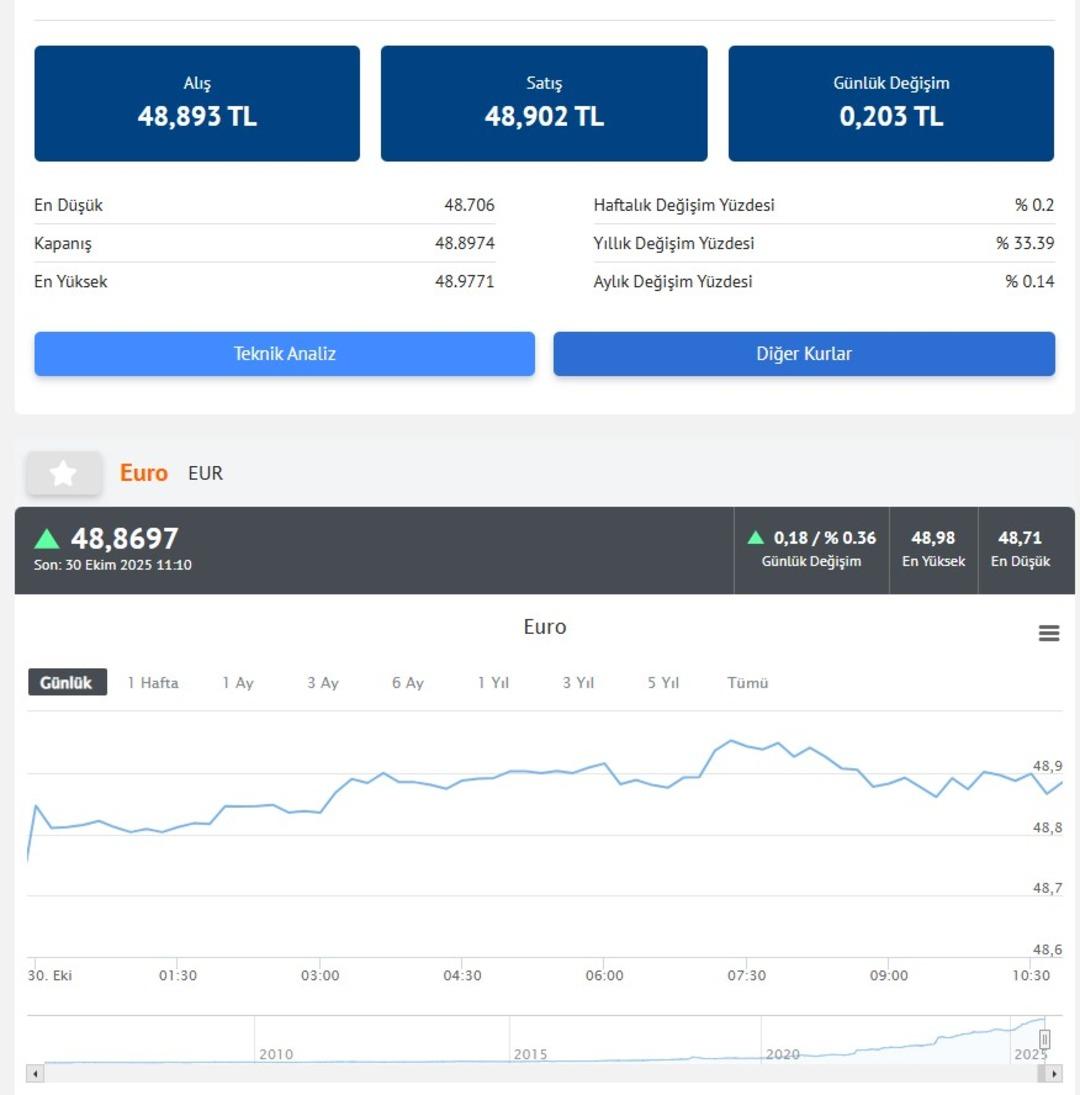Show Tümü (all-time) chart range
The width and height of the screenshot is (1080, 1095).
pos(748,683)
